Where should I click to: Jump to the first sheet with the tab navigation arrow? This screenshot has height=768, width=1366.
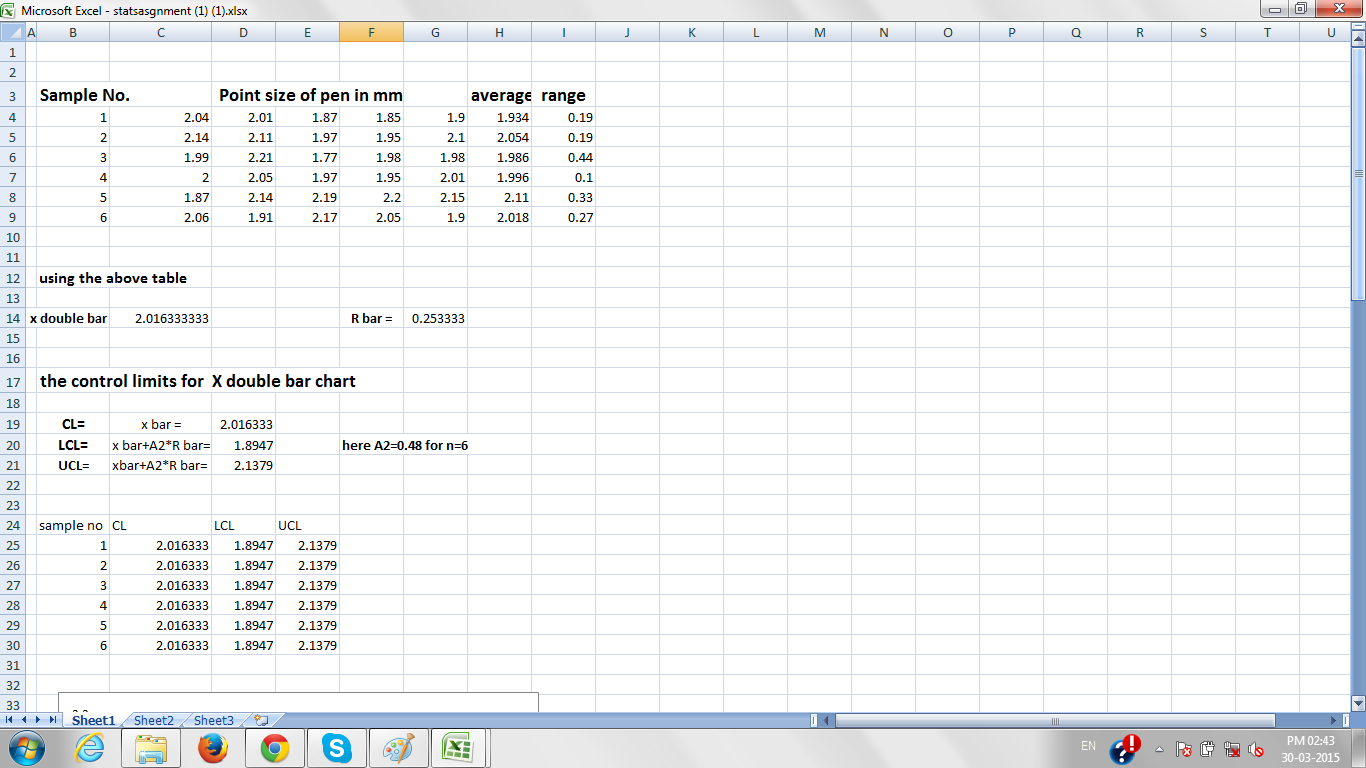click(10, 720)
